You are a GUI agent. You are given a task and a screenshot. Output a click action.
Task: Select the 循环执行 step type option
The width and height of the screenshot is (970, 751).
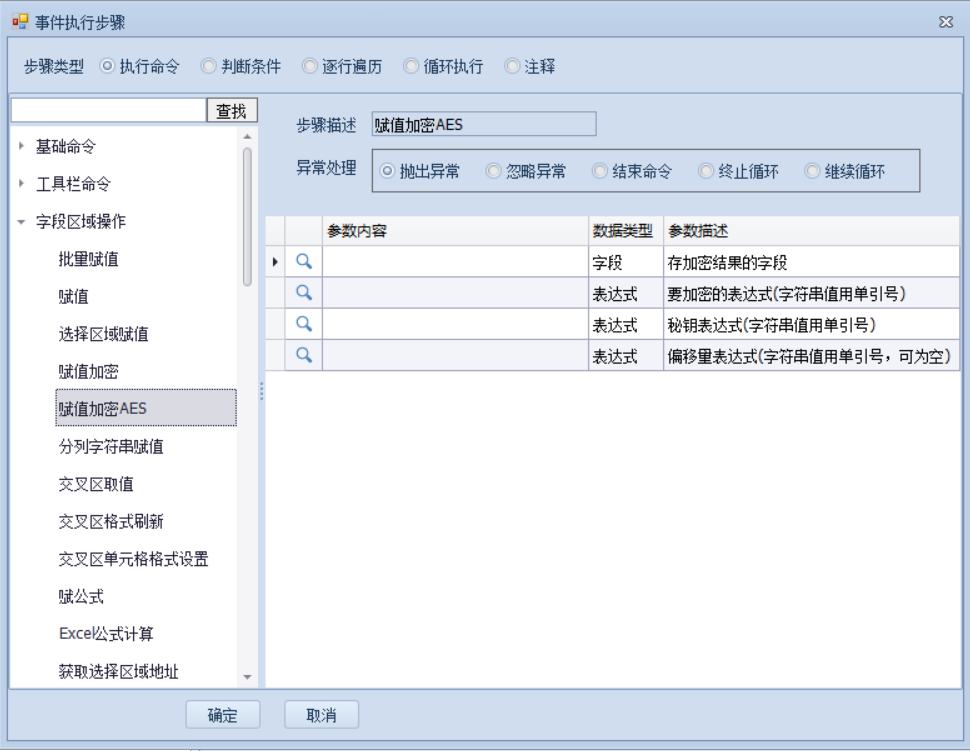[x=411, y=67]
